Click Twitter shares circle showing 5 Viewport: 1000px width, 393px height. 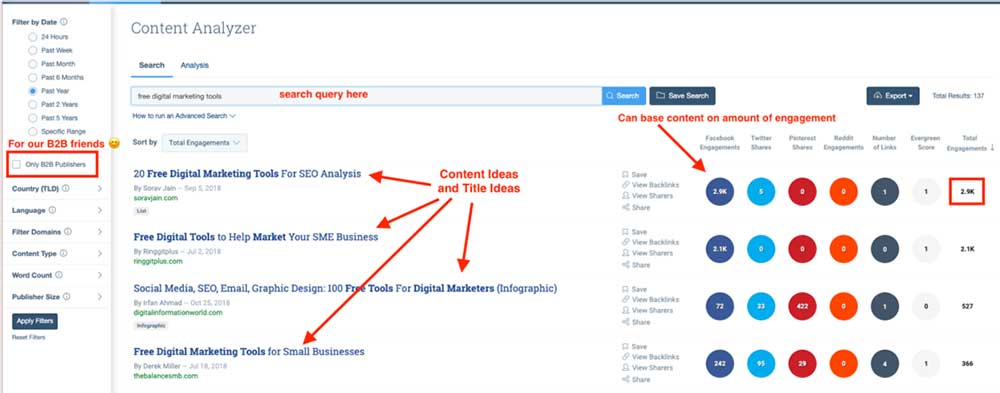761,191
